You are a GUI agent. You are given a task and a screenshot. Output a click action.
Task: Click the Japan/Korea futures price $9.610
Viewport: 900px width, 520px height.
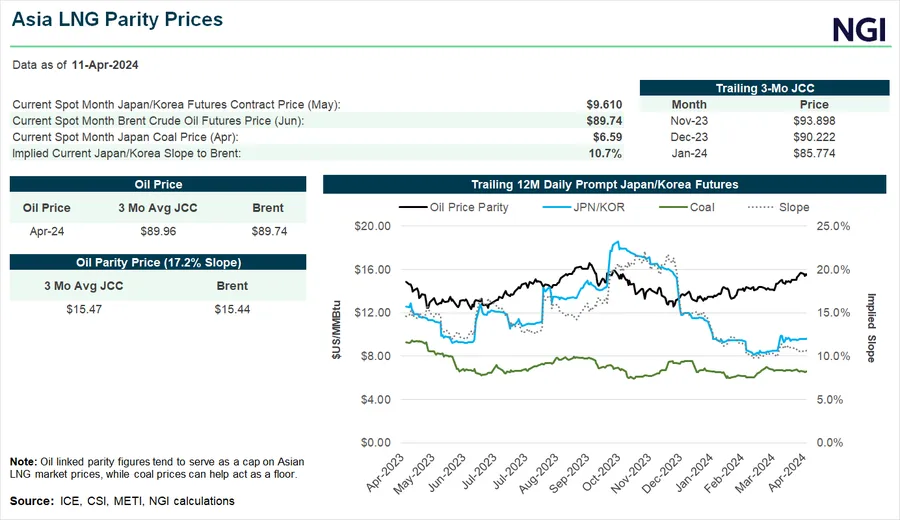pos(604,104)
